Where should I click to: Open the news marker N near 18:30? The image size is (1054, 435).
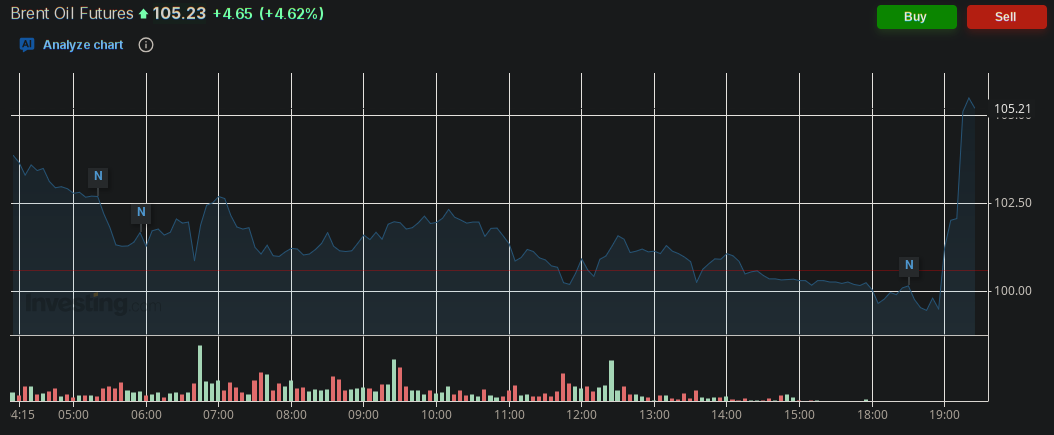(908, 266)
